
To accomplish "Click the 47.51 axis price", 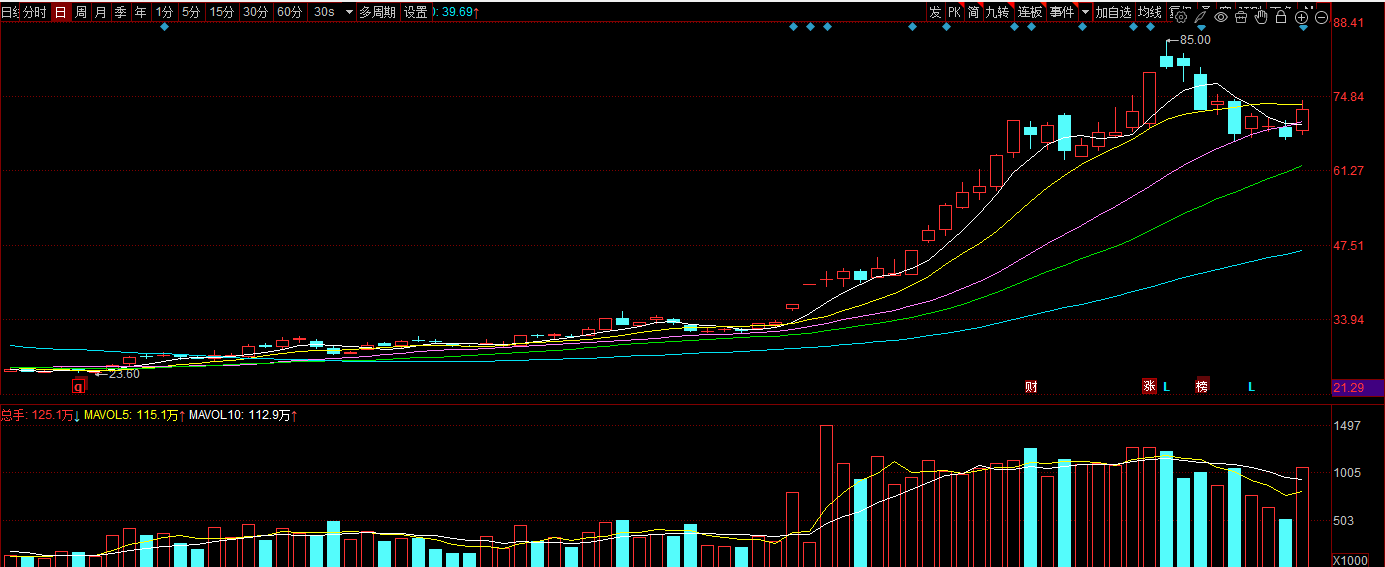I will pos(1348,246).
